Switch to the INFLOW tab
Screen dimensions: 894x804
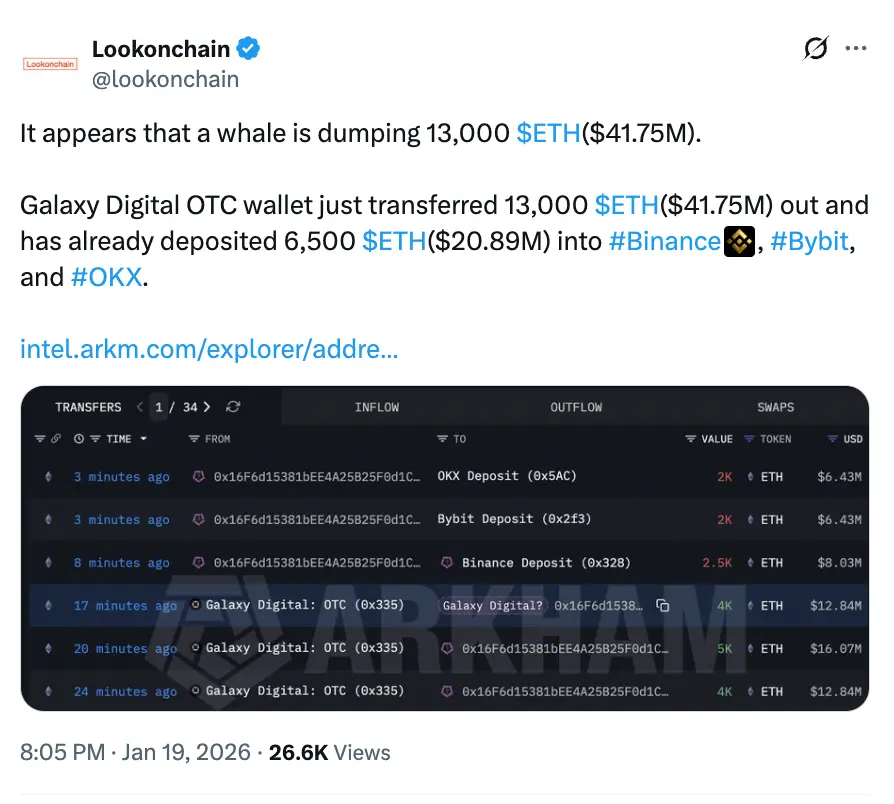point(377,407)
